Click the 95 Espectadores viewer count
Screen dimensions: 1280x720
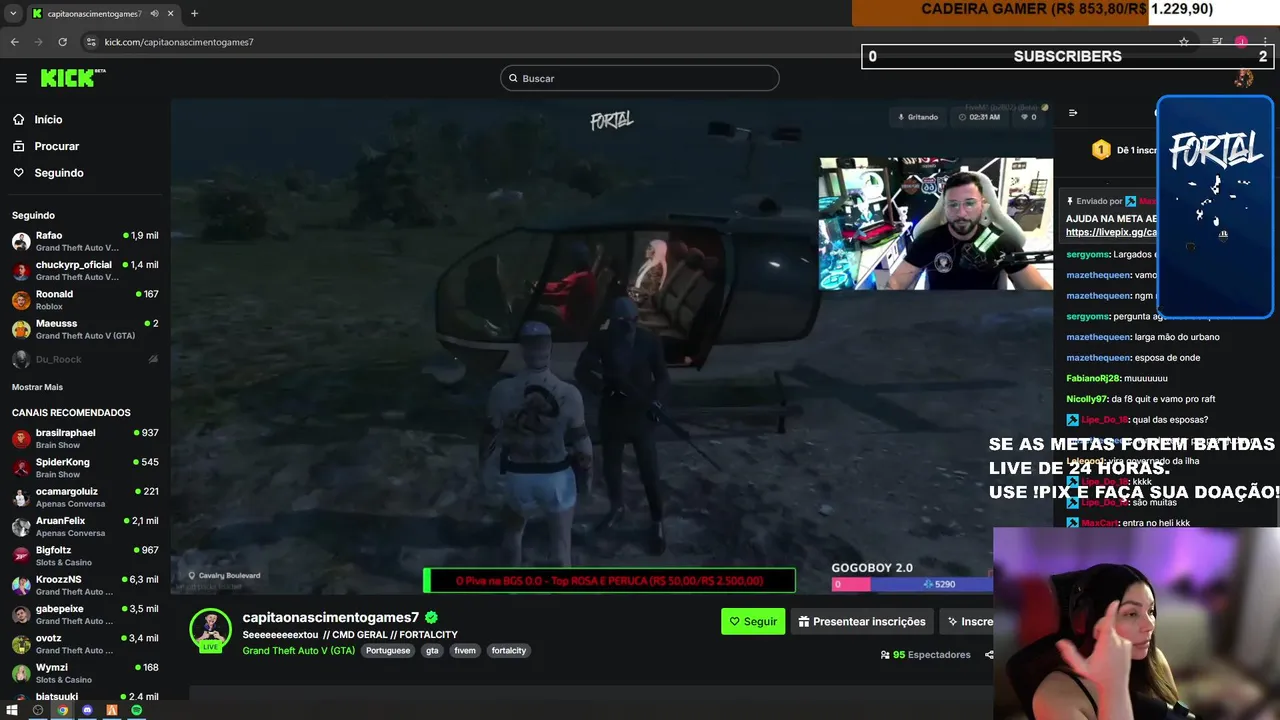click(x=925, y=655)
